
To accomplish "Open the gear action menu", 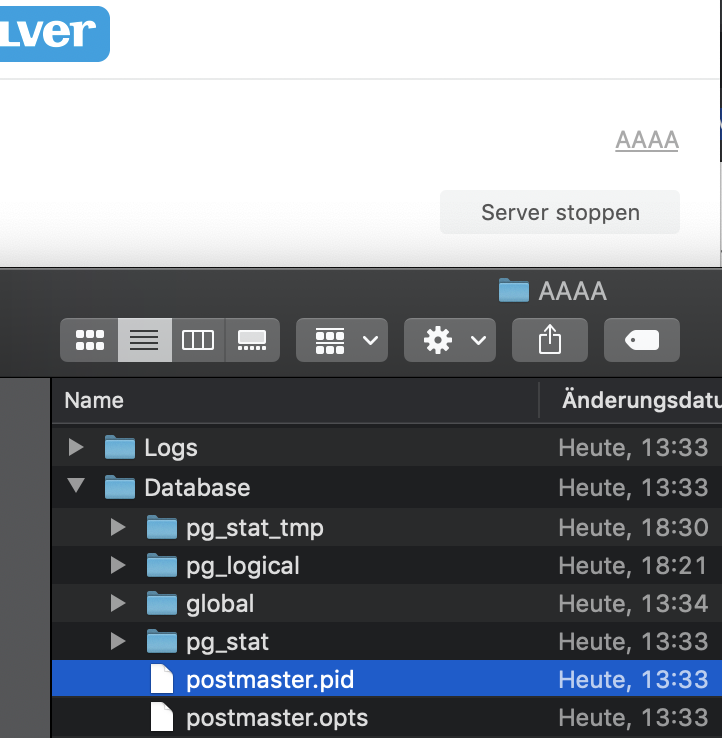I will (449, 340).
